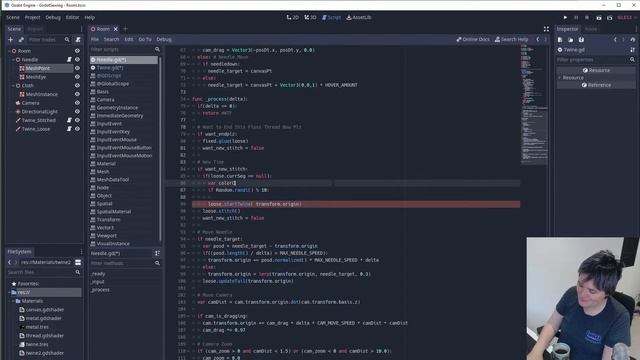Stop the running scene

coord(587,18)
